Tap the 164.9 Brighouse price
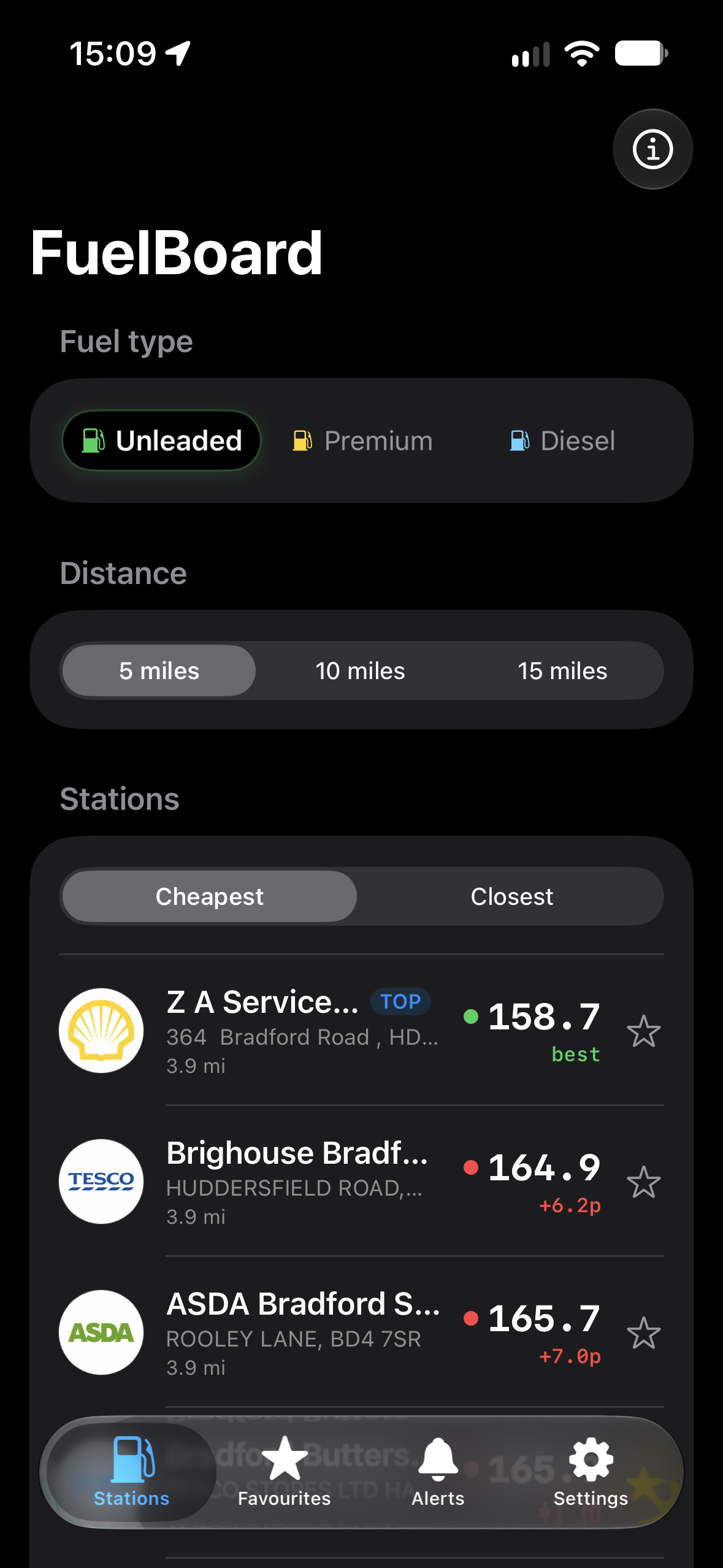 (543, 1167)
